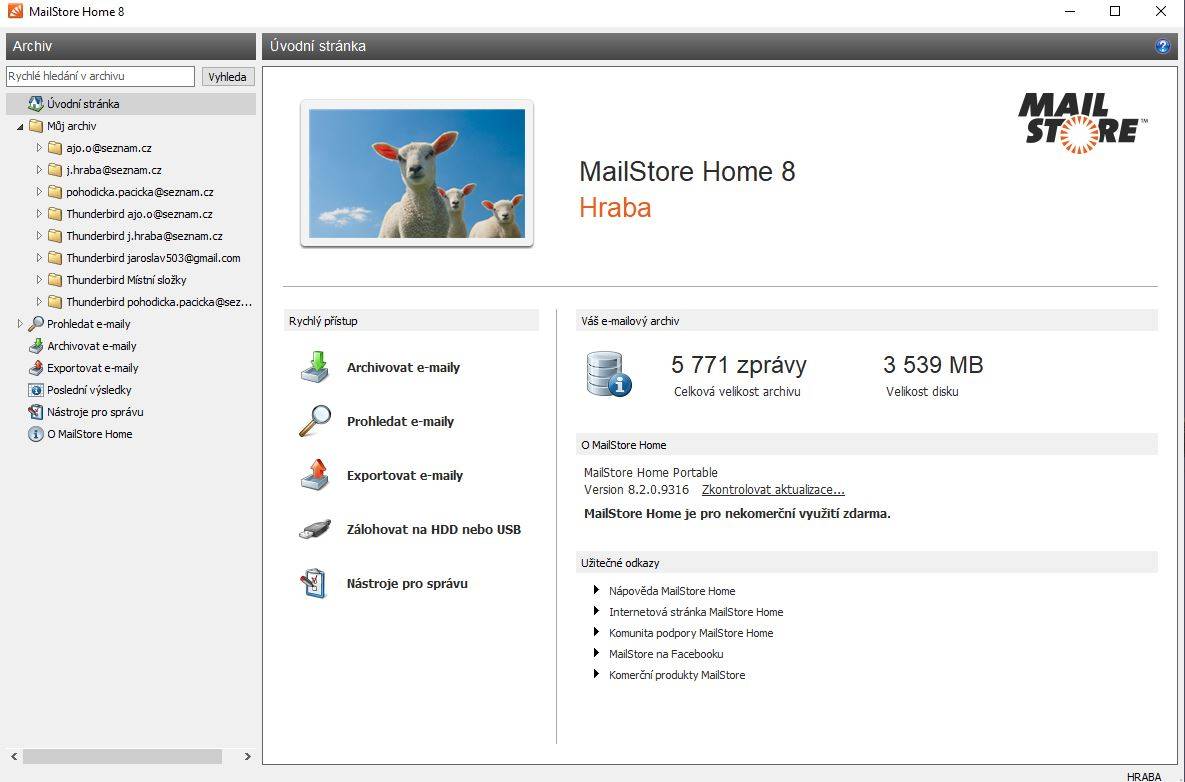Expand the Thunderbird ajo.o@seznam.cz folder
The height and width of the screenshot is (782, 1185).
click(39, 214)
